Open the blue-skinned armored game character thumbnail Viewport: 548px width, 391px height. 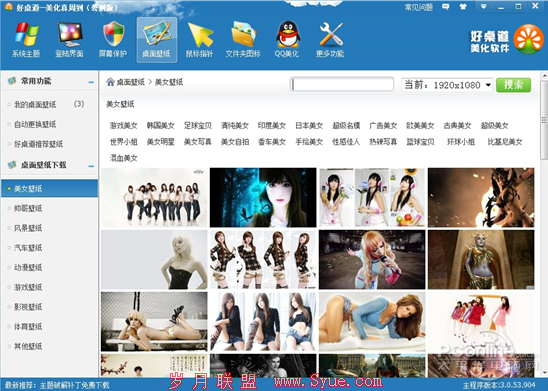coord(481,260)
